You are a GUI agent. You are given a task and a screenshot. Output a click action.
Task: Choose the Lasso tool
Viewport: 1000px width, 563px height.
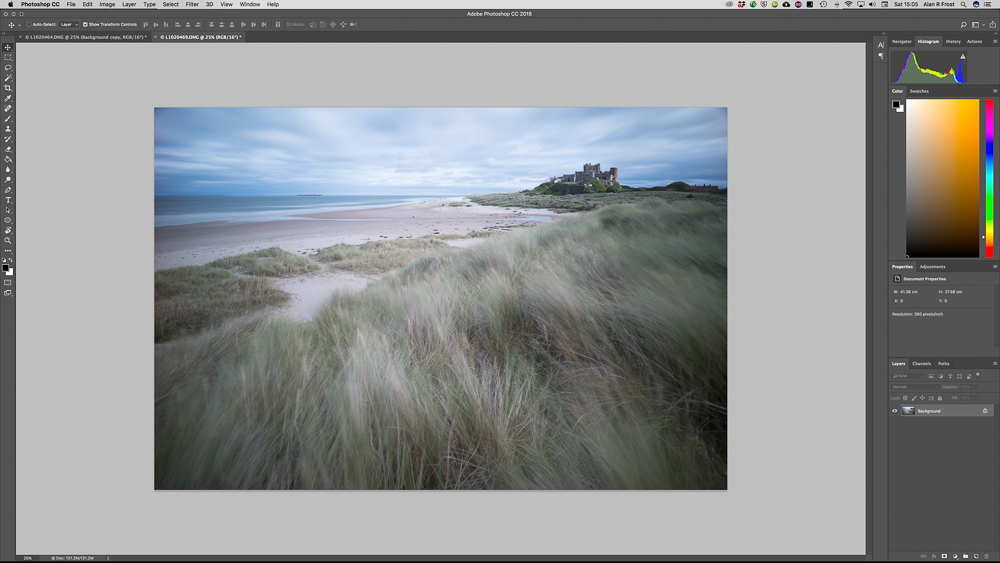click(x=8, y=67)
